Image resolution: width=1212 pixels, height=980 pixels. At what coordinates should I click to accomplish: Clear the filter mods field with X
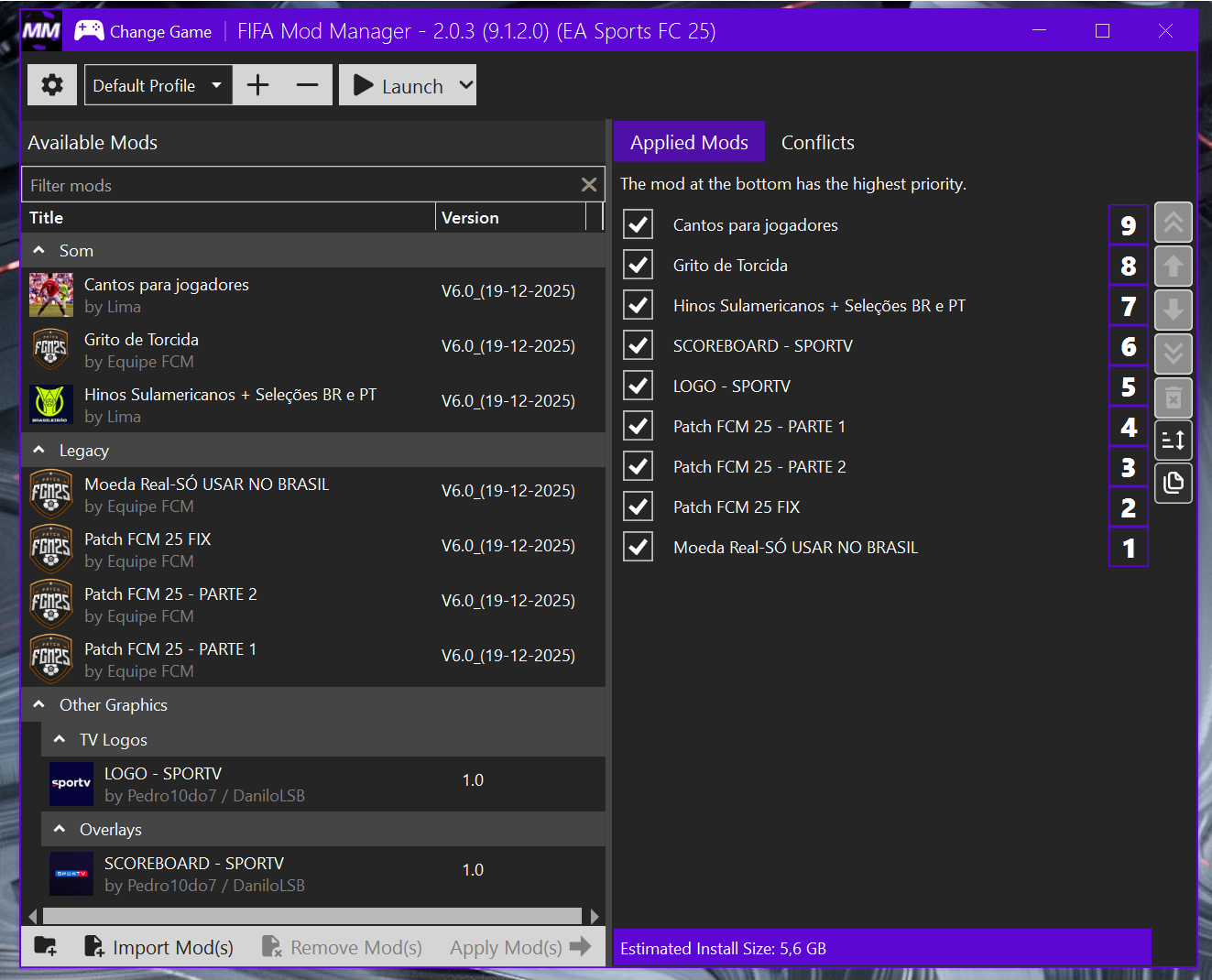pos(589,185)
